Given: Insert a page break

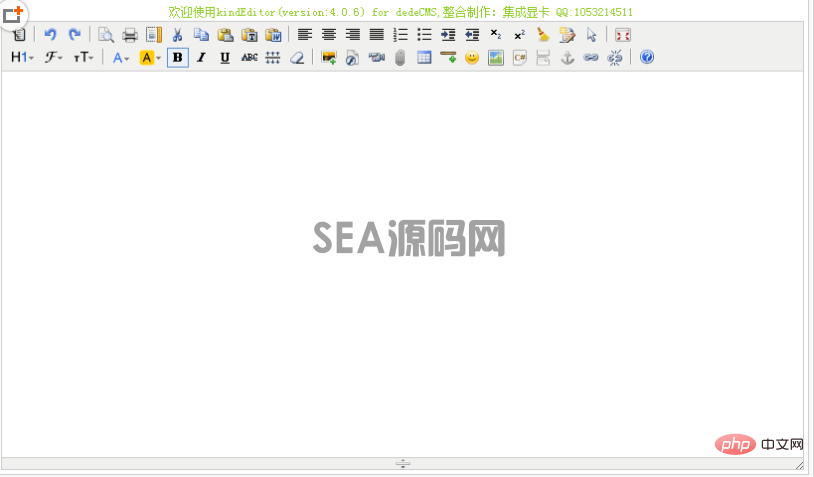Looking at the screenshot, I should click(543, 58).
